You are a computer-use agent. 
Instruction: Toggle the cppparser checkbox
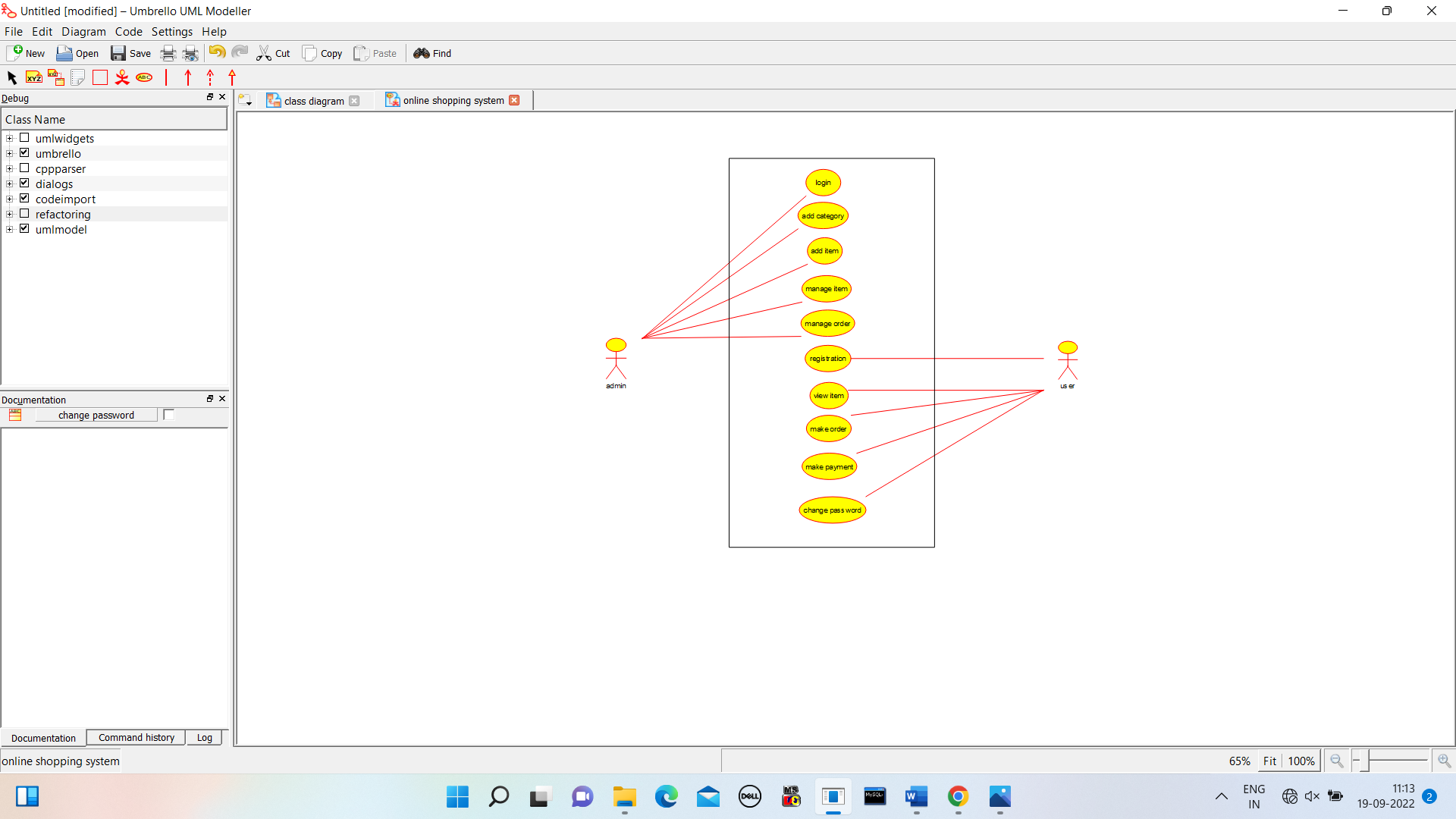click(x=24, y=168)
